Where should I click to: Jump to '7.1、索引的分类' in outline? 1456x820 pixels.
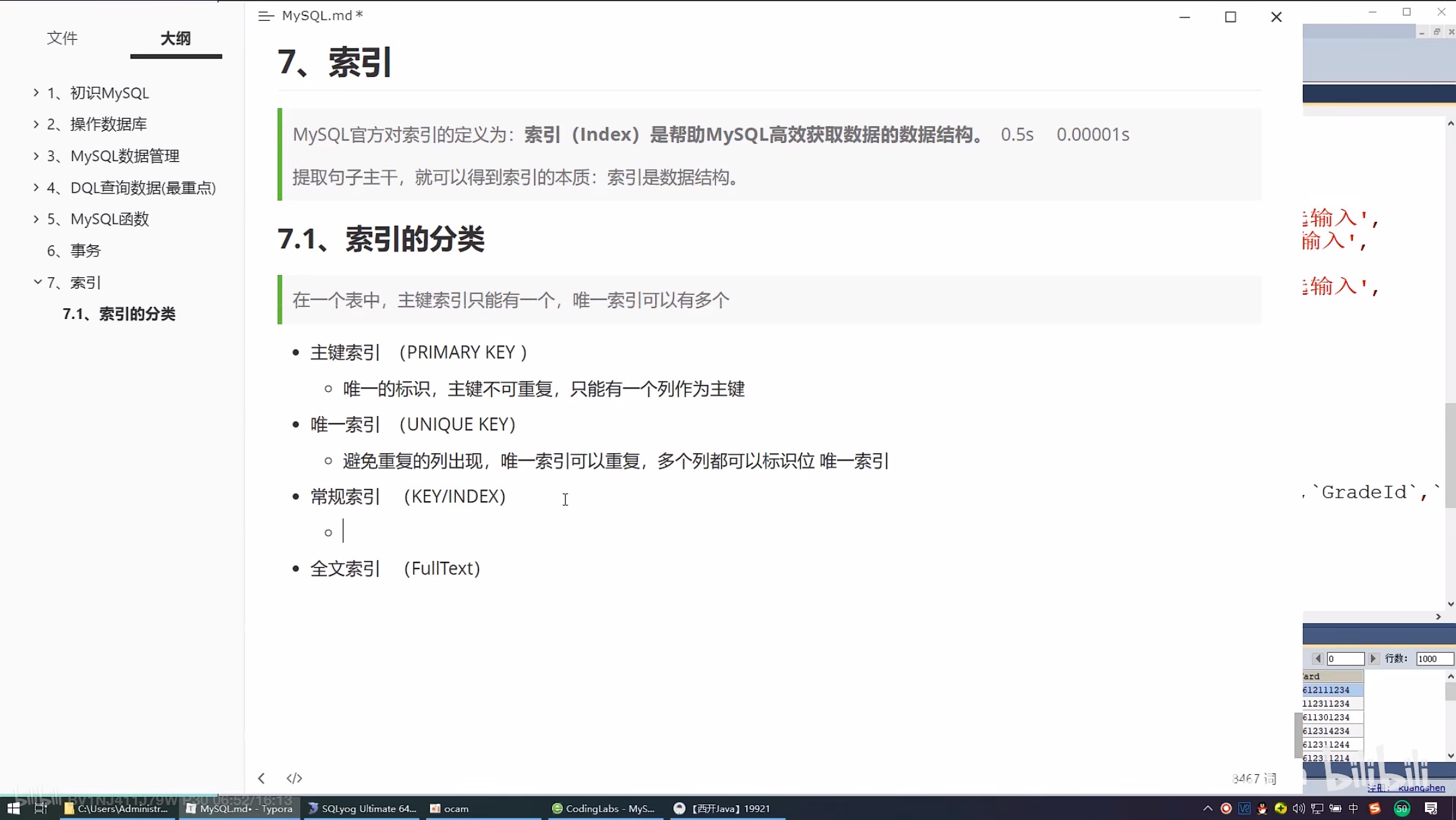pos(119,314)
